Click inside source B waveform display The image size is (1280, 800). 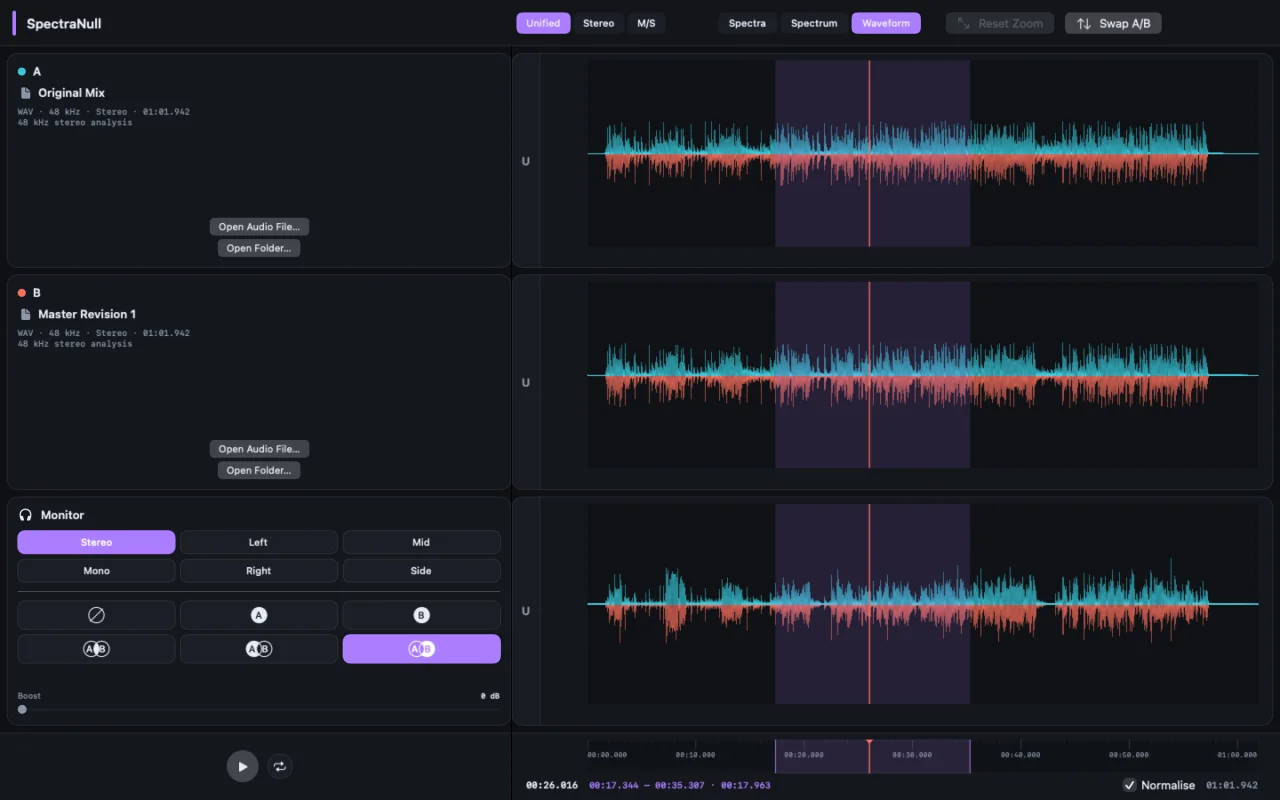(x=923, y=375)
